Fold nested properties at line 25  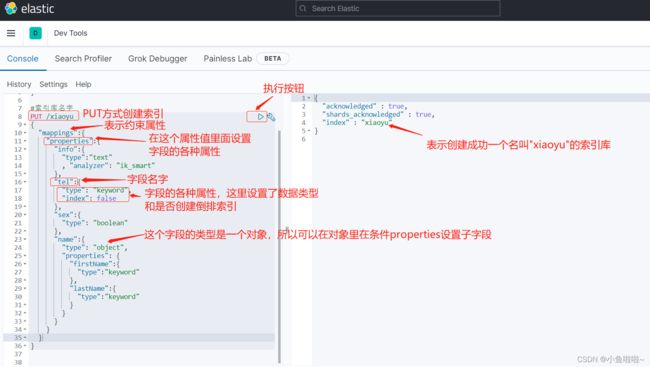pyautogui.click(x=25, y=256)
